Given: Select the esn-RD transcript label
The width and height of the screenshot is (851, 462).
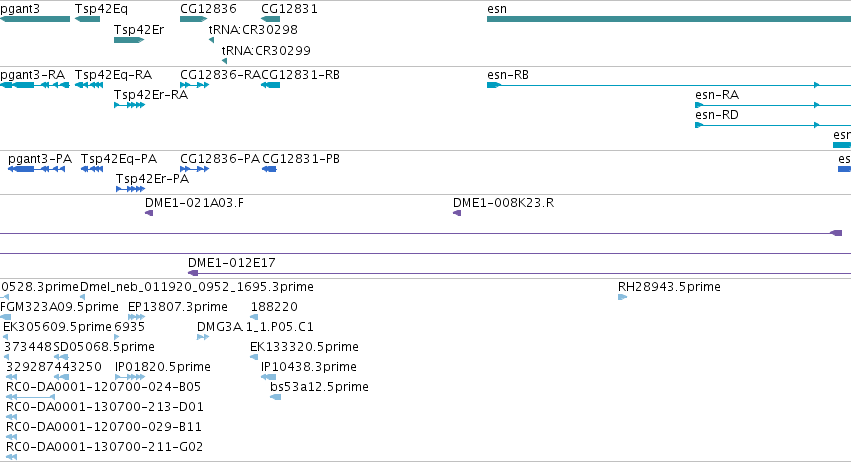Looking at the screenshot, I should (x=717, y=115).
